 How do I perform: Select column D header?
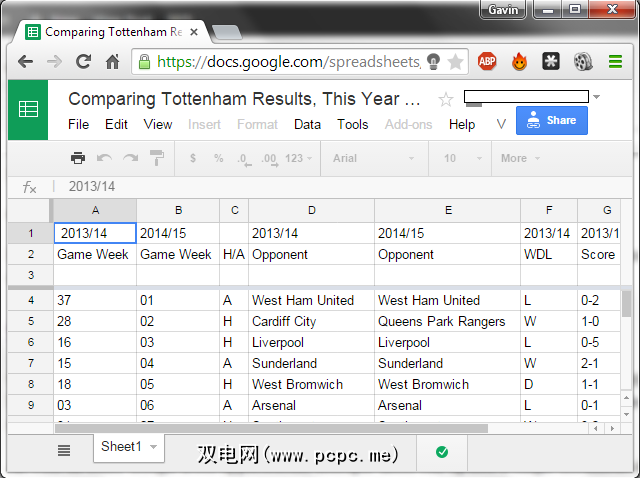tap(311, 210)
